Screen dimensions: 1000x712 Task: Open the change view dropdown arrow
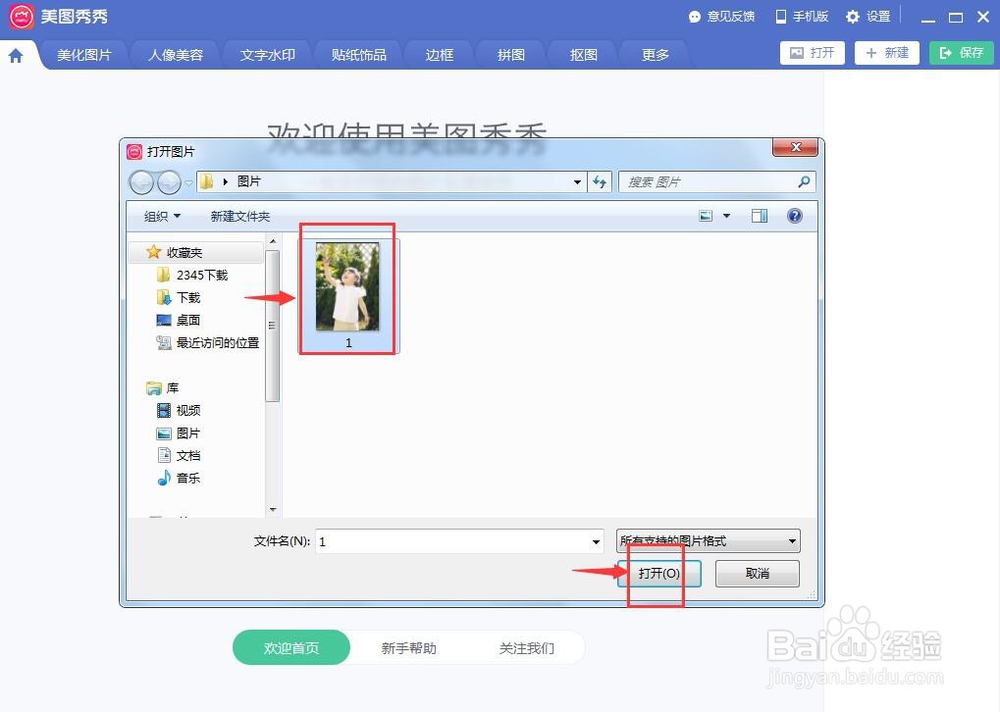tap(726, 215)
